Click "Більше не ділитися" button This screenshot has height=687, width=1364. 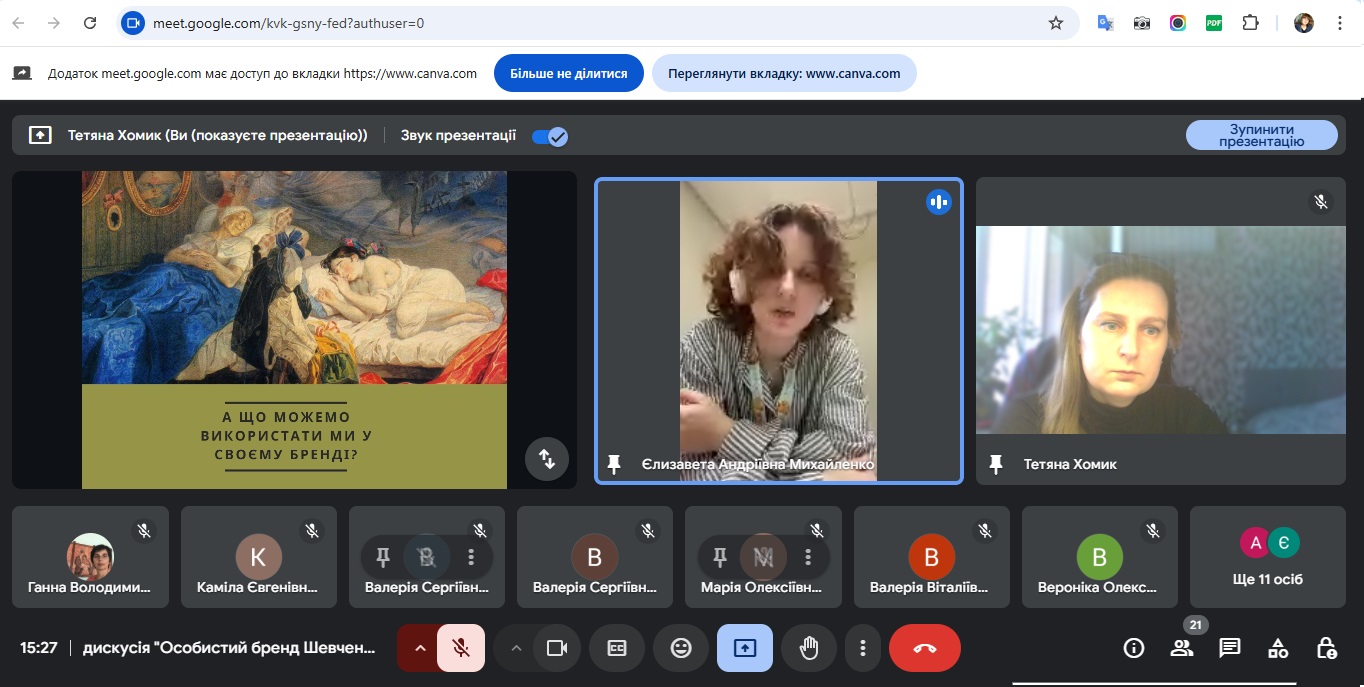pos(568,73)
